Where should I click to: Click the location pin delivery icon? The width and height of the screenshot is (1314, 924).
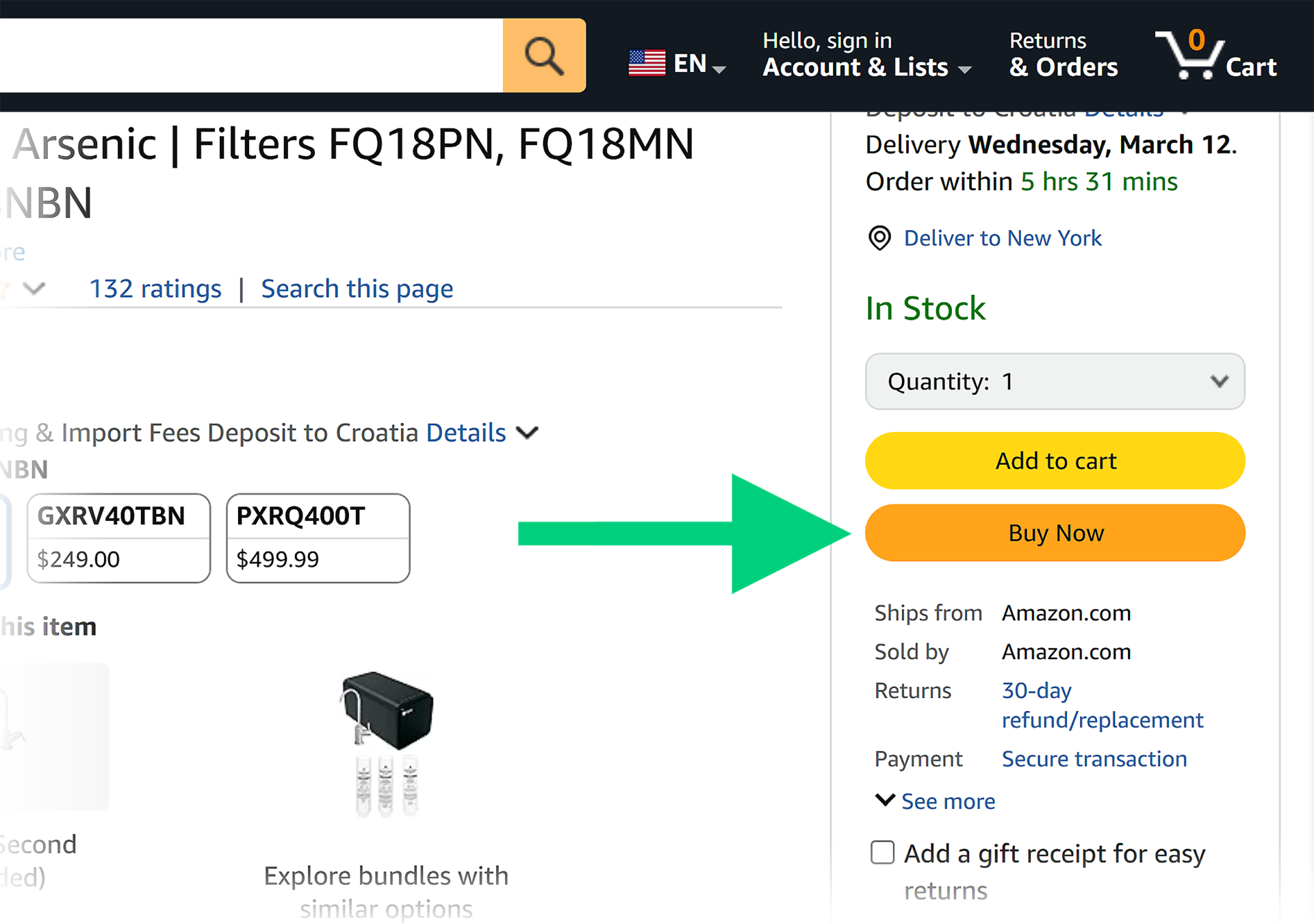click(879, 238)
